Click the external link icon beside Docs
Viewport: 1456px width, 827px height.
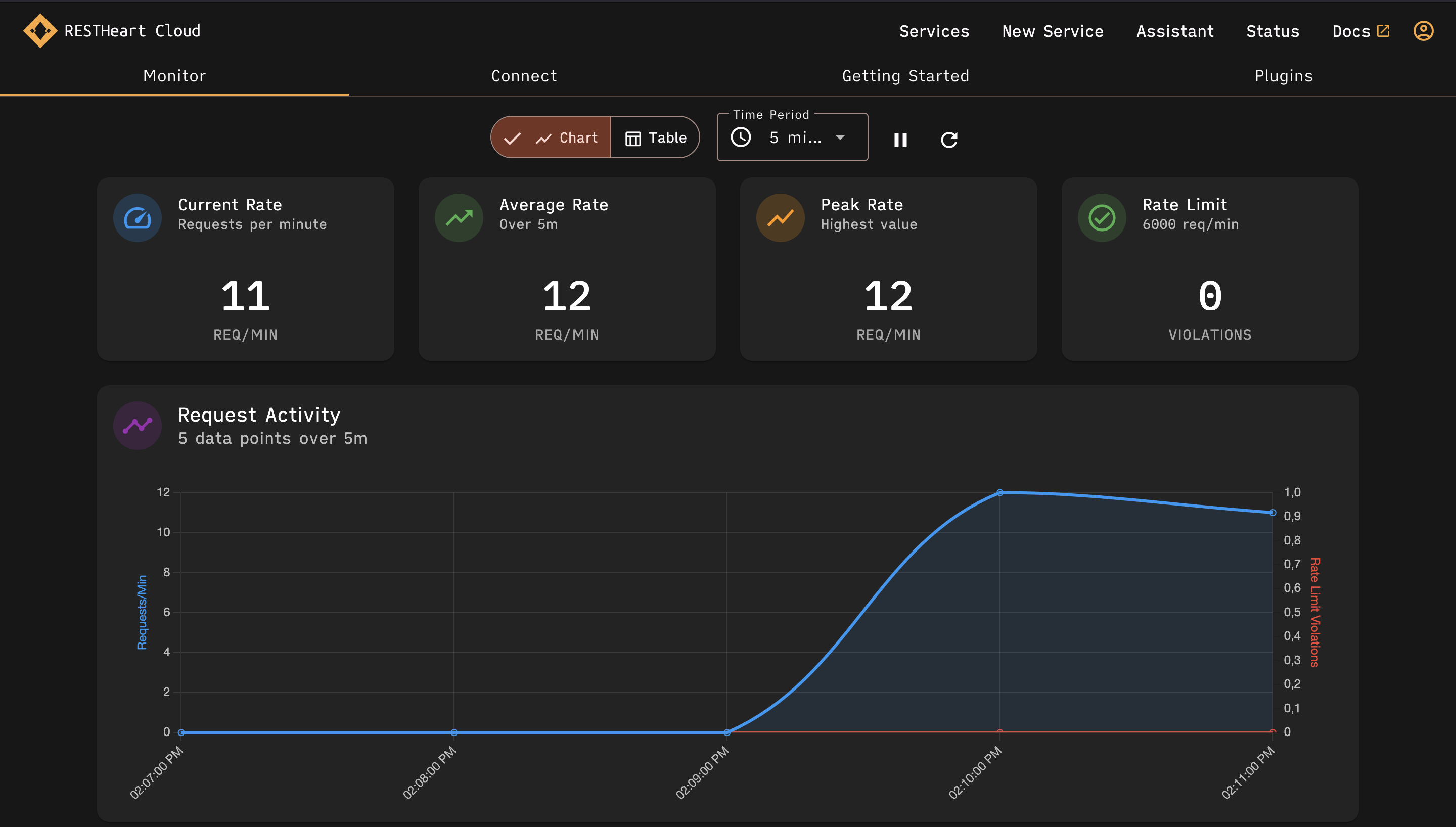click(x=1383, y=31)
